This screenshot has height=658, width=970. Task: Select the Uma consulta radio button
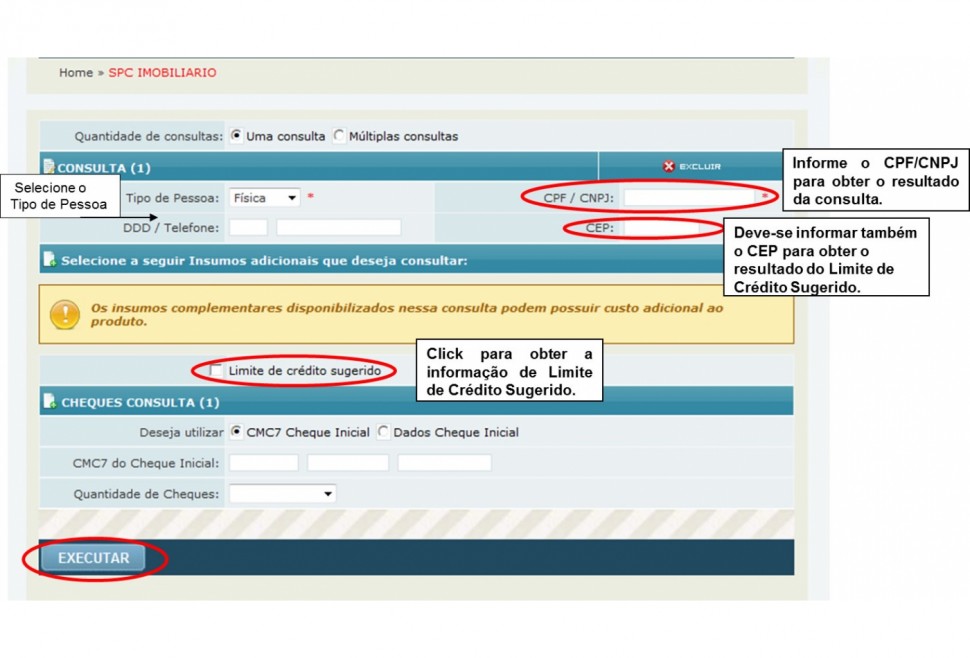[x=236, y=136]
